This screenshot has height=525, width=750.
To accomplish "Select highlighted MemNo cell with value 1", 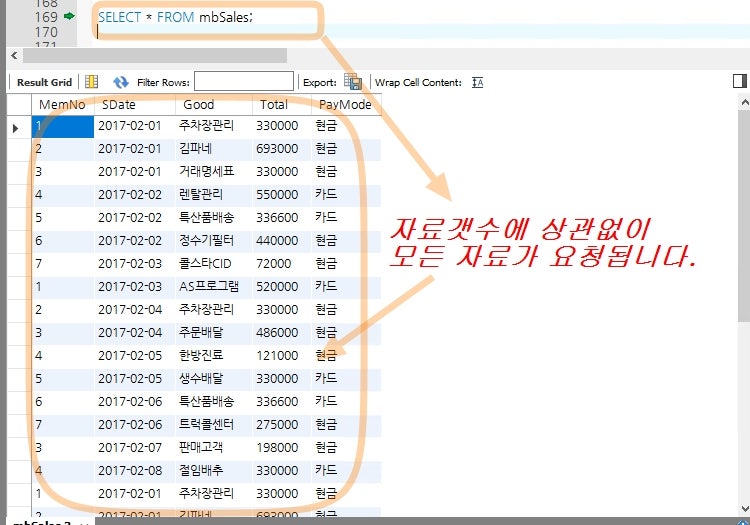I will [63, 126].
